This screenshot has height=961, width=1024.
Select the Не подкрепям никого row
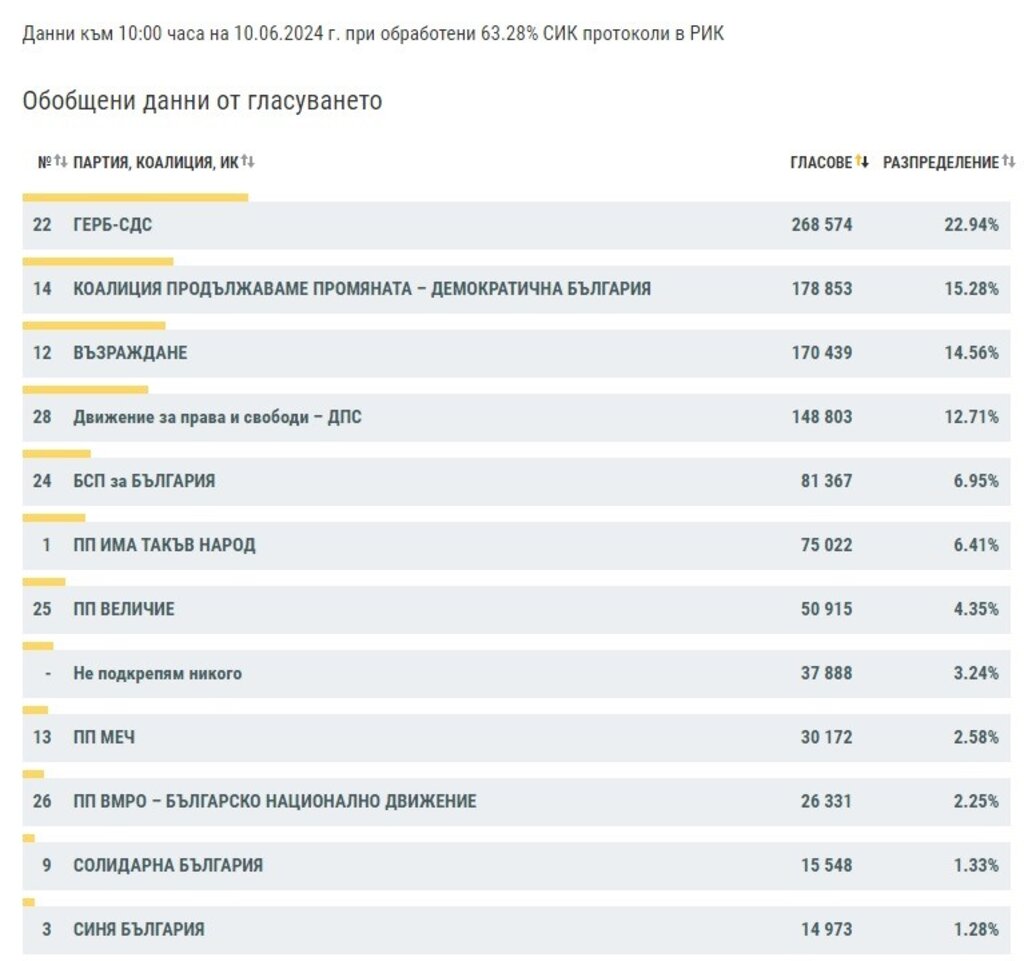click(157, 673)
